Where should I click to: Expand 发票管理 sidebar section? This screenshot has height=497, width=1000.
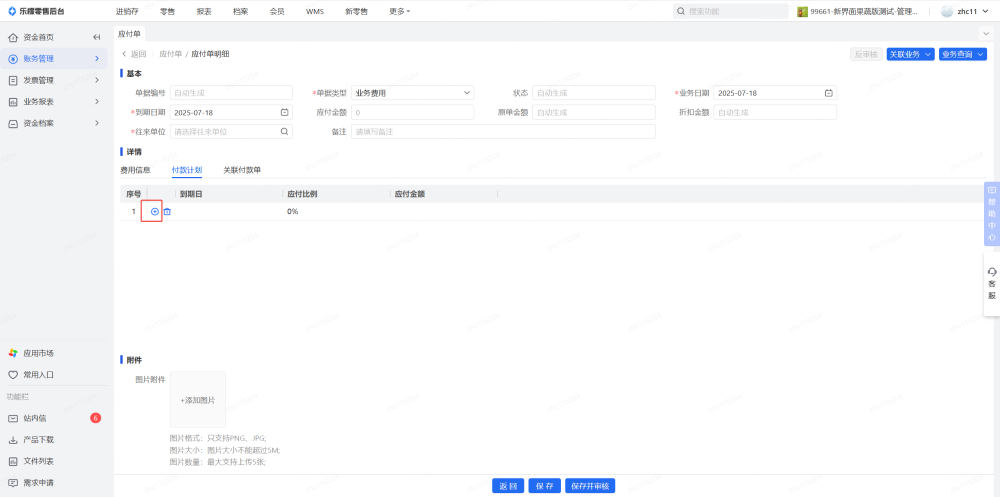[55, 80]
